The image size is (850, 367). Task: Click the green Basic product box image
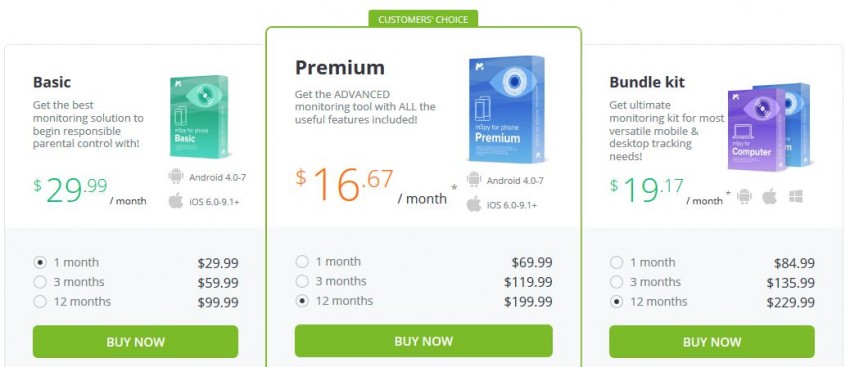199,117
